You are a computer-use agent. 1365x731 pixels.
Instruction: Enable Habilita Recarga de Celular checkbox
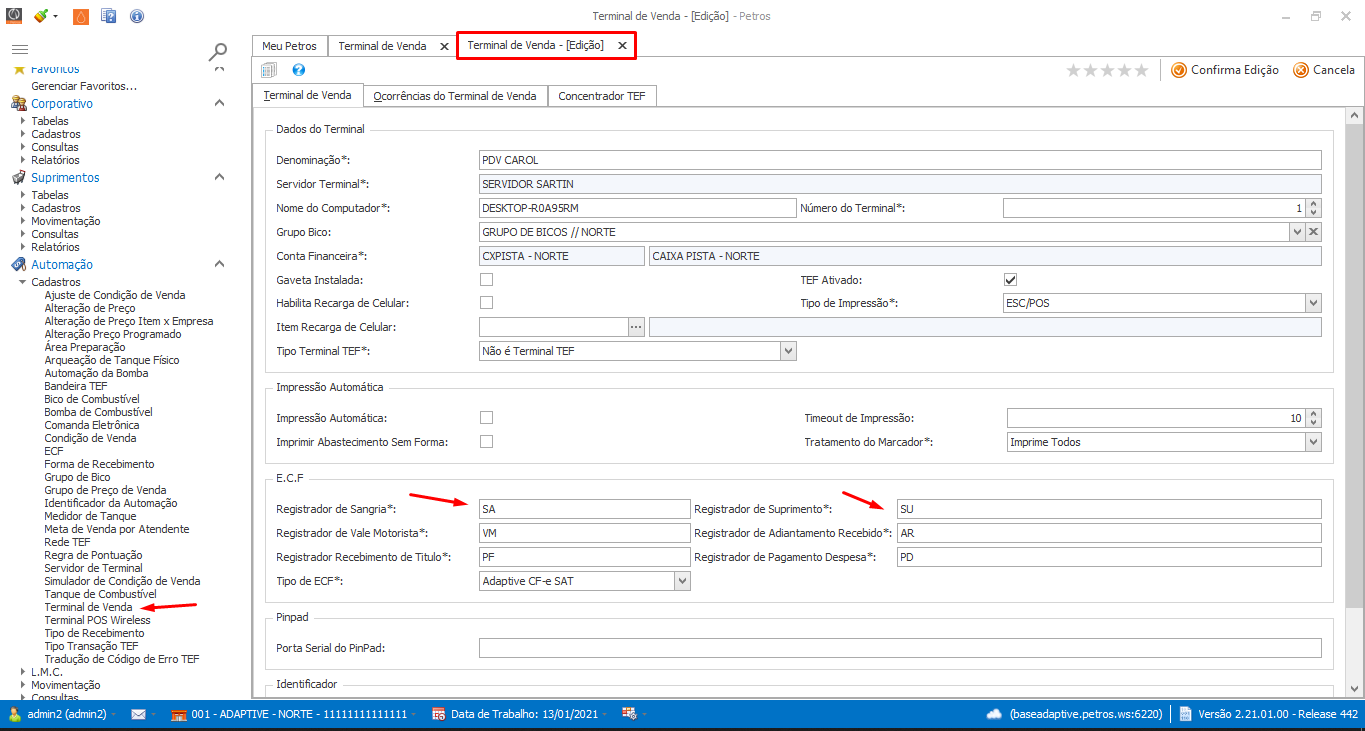pyautogui.click(x=487, y=302)
